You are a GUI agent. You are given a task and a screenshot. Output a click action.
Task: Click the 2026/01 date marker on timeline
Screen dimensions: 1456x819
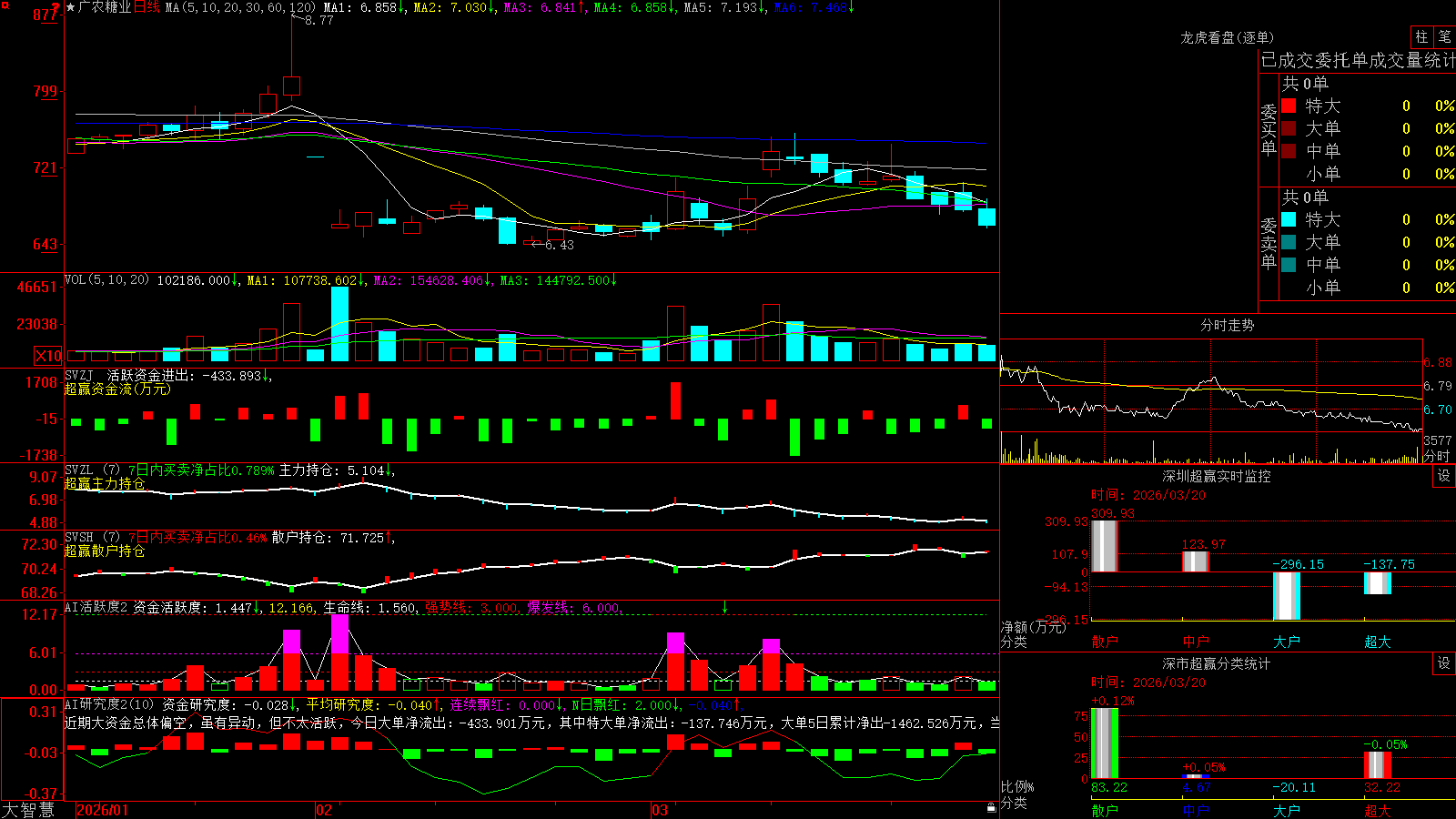103,810
